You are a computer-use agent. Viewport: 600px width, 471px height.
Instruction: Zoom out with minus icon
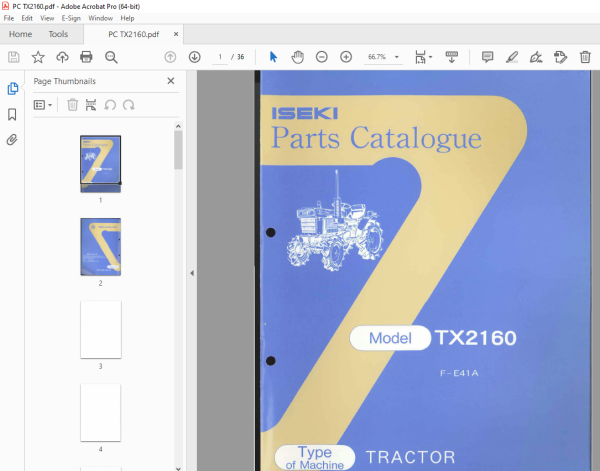point(321,57)
